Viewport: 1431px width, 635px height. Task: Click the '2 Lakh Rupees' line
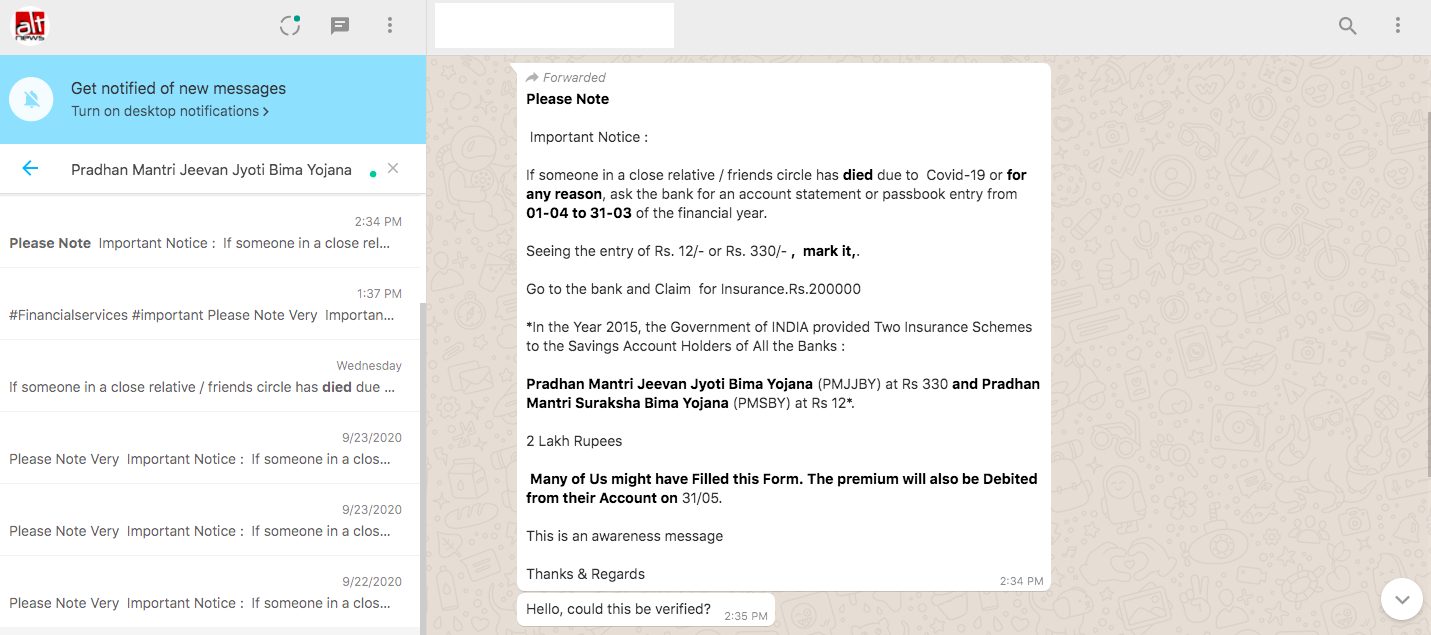point(574,441)
